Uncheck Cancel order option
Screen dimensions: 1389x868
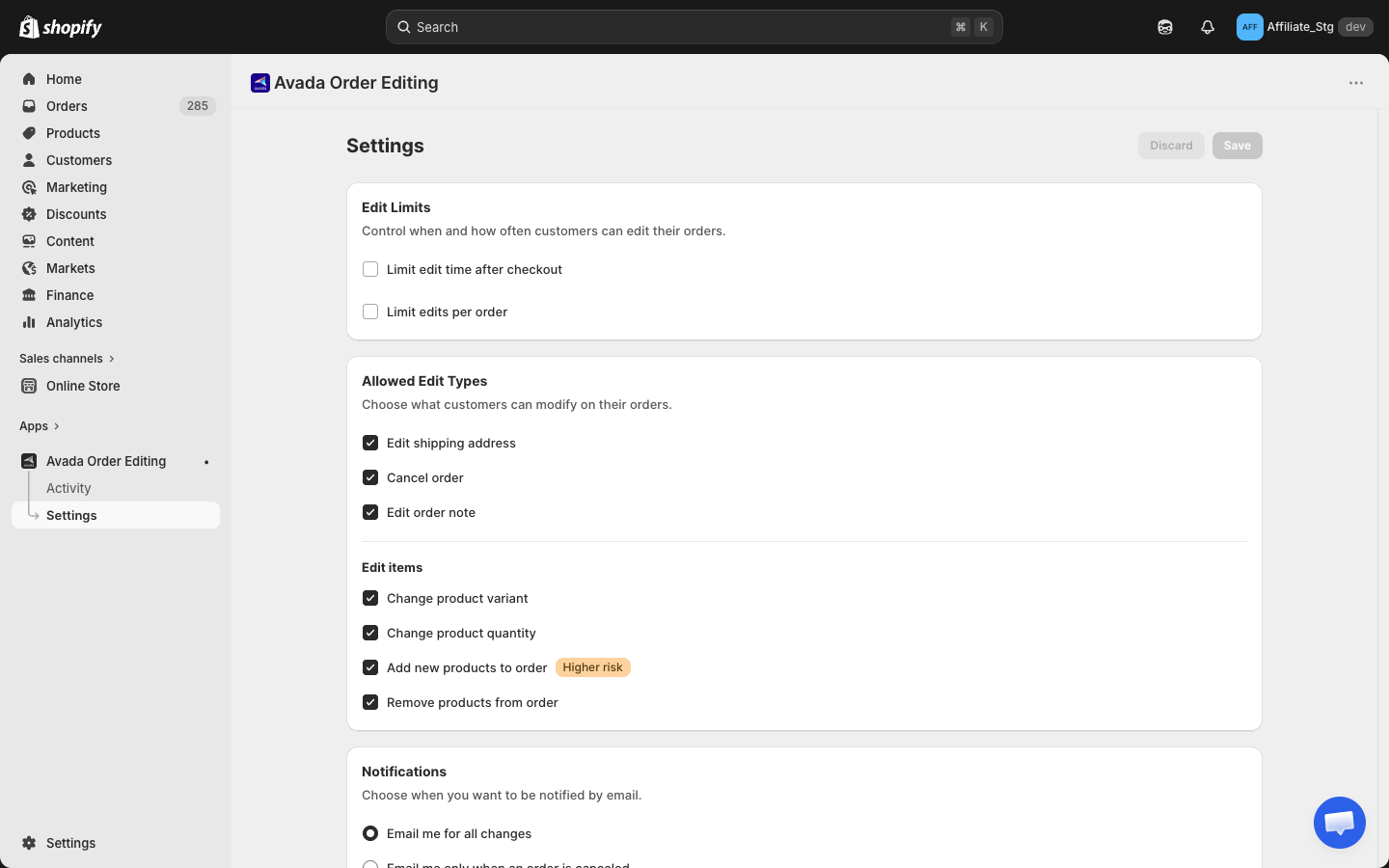click(x=370, y=477)
